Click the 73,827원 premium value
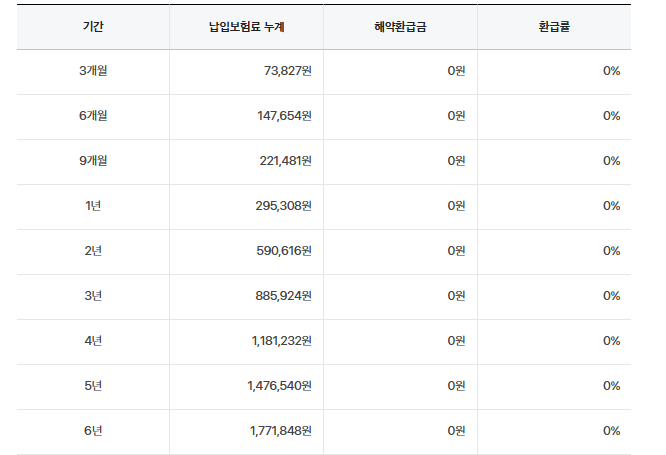 [288, 71]
